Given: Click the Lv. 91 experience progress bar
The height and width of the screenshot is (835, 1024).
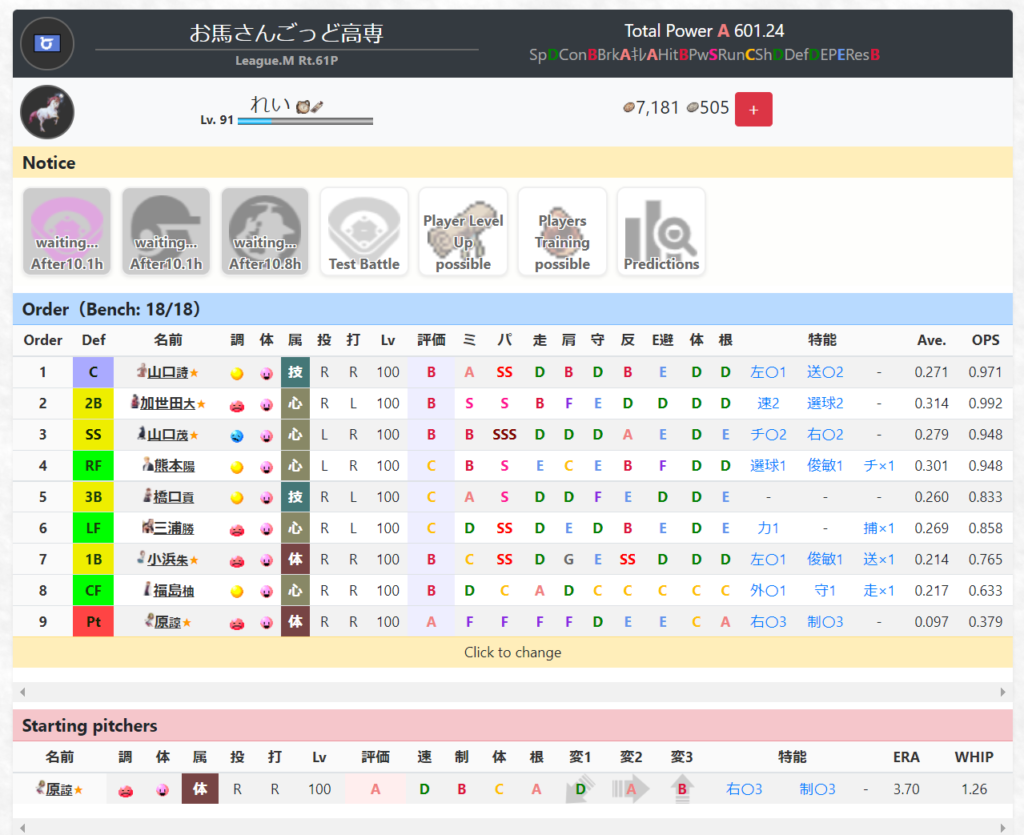Looking at the screenshot, I should pos(305,121).
